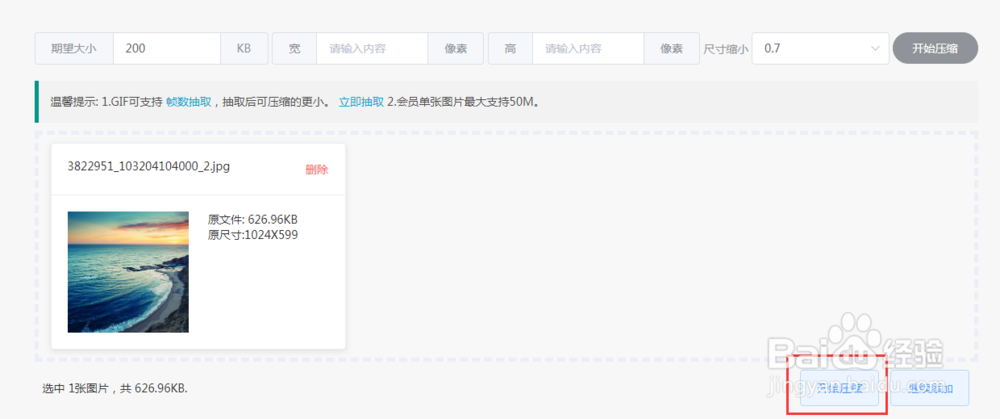Click the gray 开始压缩 button at top

(935, 48)
